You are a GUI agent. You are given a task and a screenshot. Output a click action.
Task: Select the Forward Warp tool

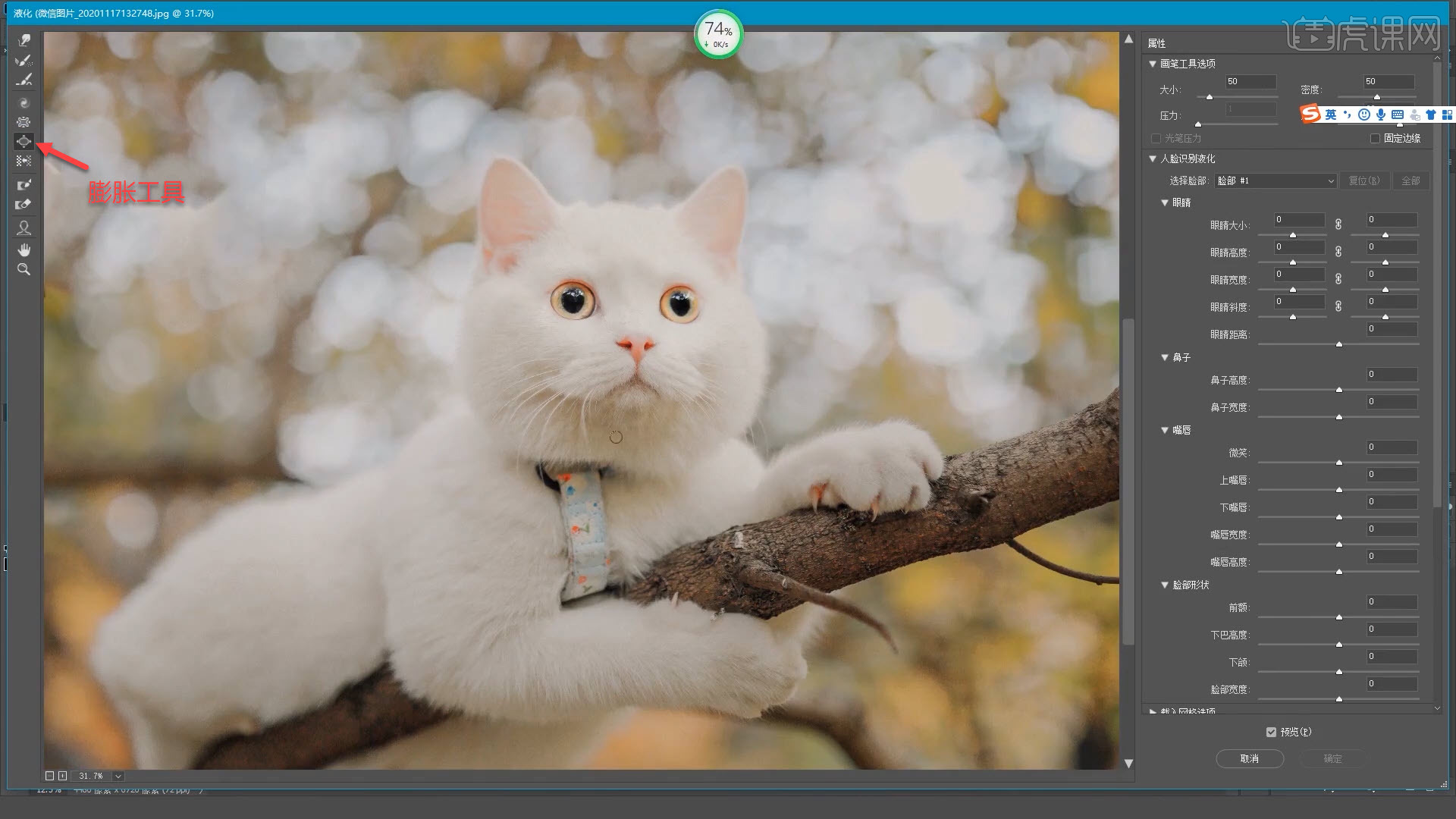[x=24, y=40]
